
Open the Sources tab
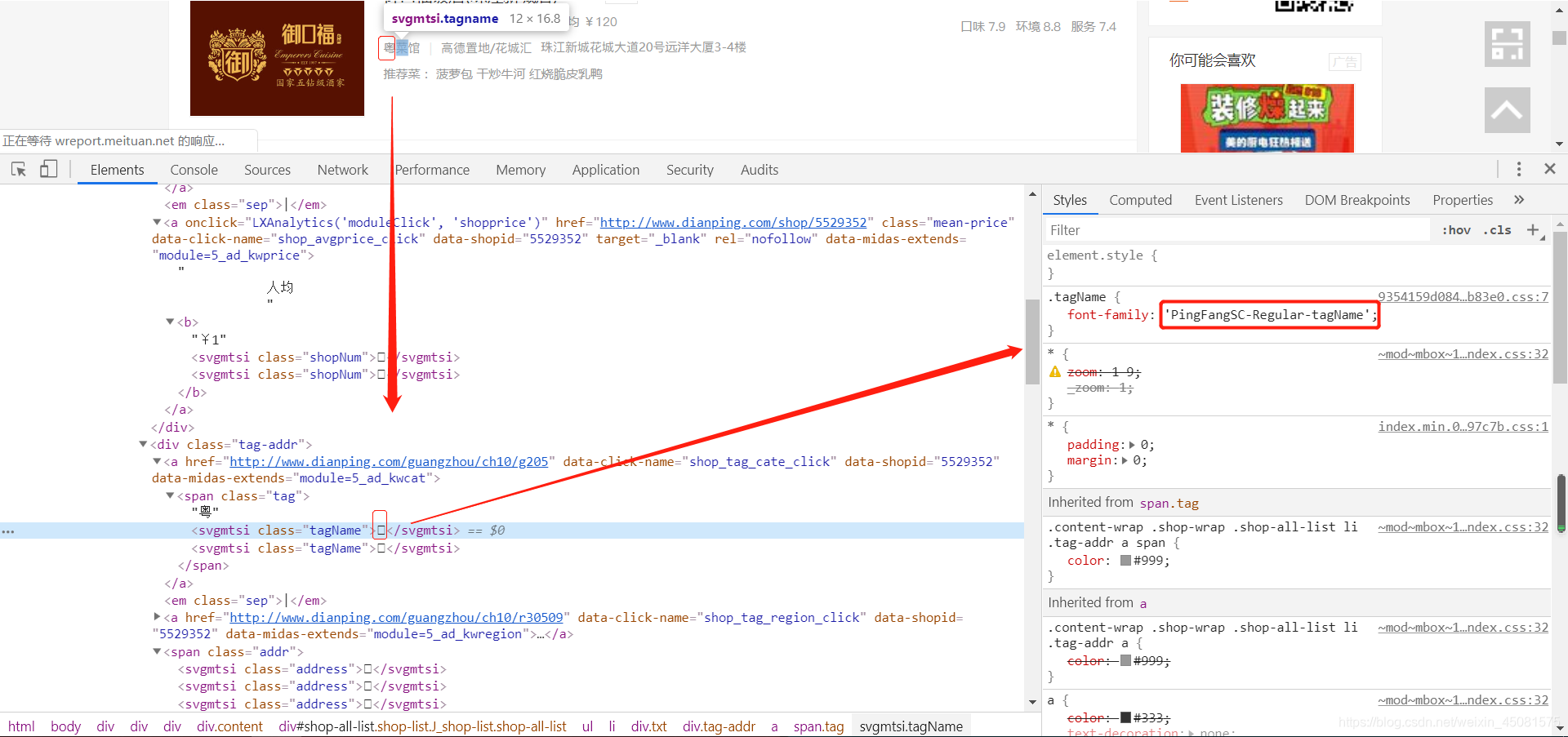268,170
